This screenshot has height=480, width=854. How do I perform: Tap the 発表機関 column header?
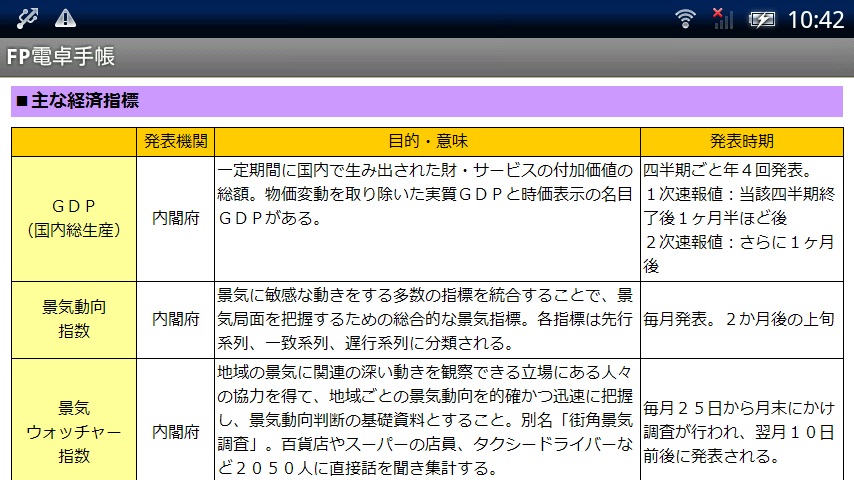[x=175, y=141]
